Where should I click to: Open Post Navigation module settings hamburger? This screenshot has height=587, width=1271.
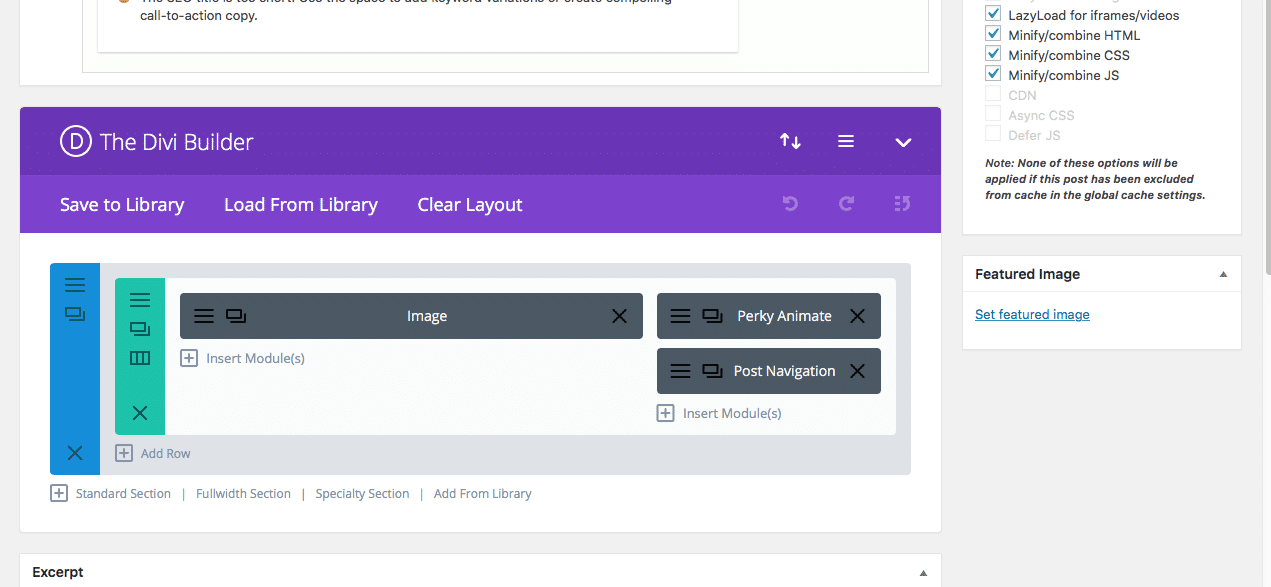[x=681, y=371]
